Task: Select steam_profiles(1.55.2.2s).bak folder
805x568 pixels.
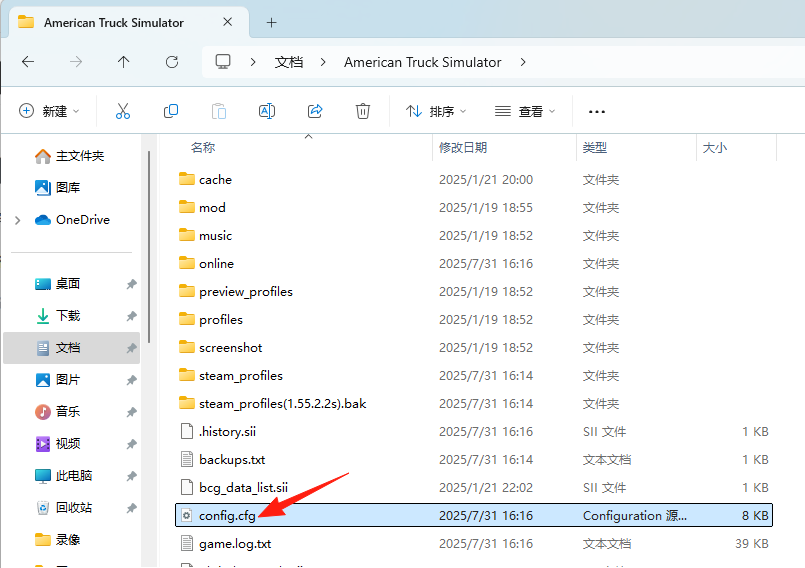Action: [x=474, y=404]
